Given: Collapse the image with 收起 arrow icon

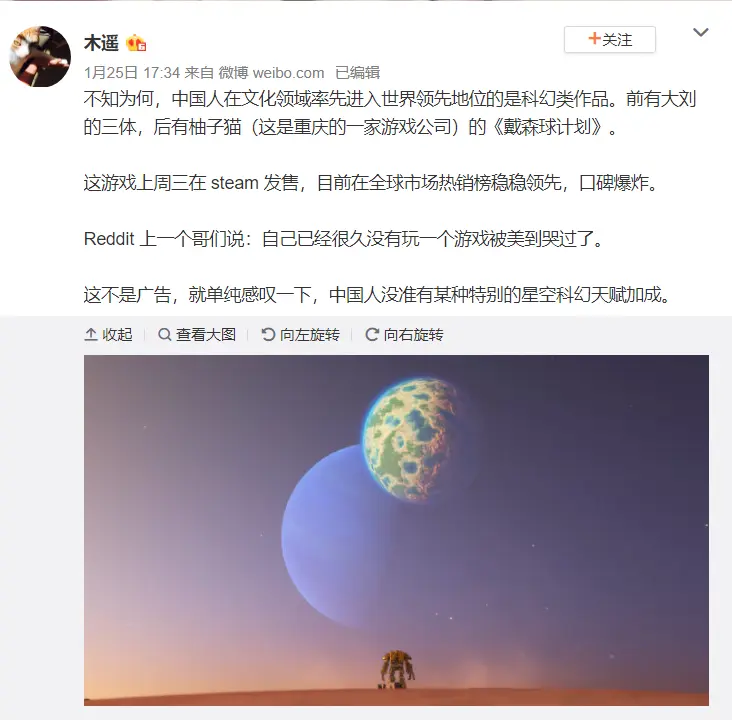Looking at the screenshot, I should [x=91, y=334].
